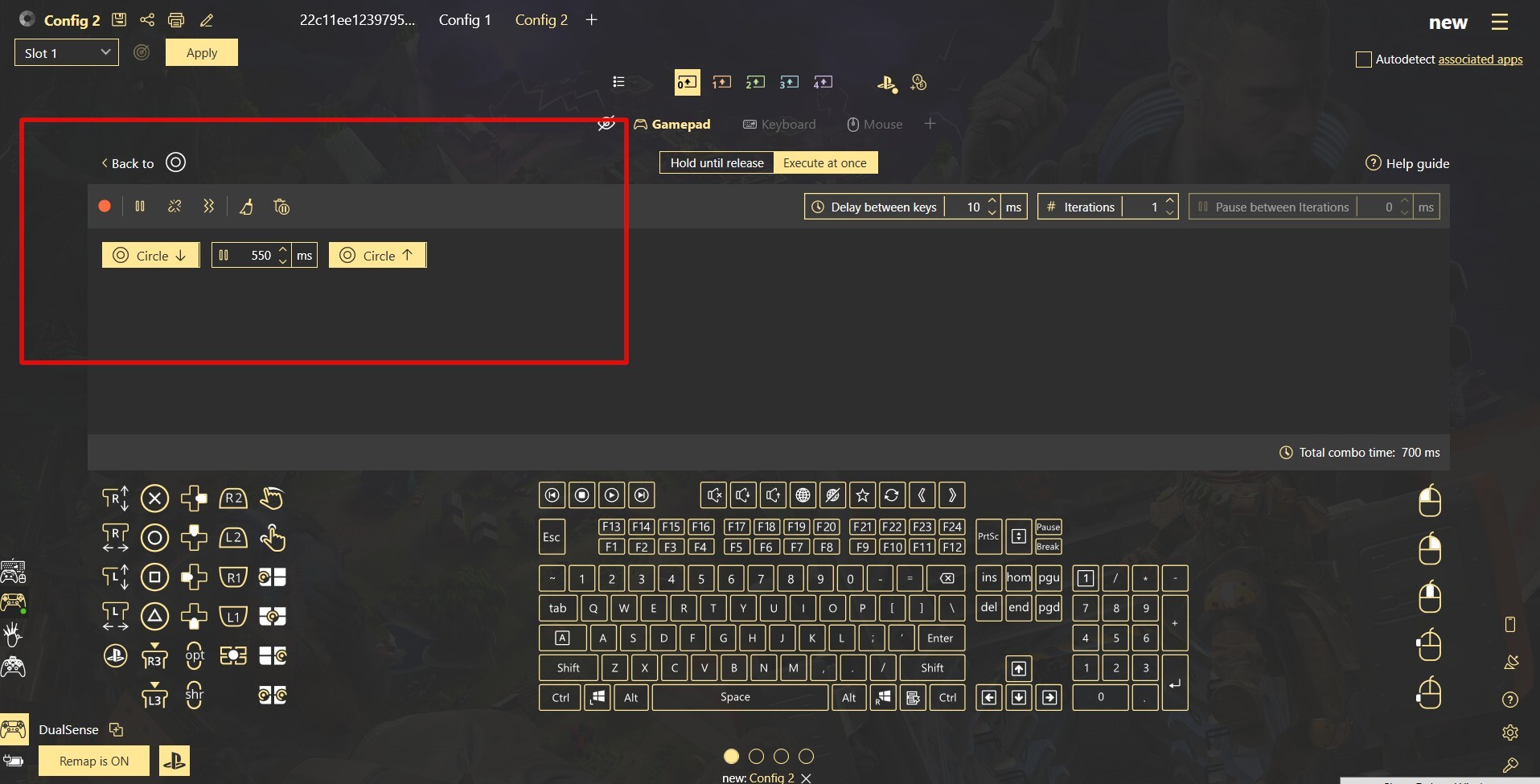Increase the Iterations count

[x=1170, y=201]
